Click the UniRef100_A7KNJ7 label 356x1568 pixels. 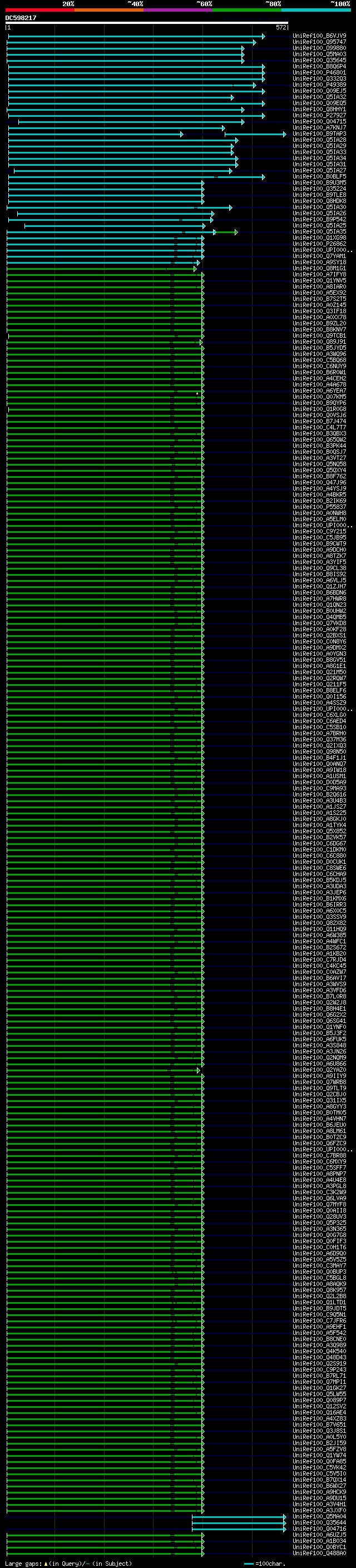coord(319,128)
